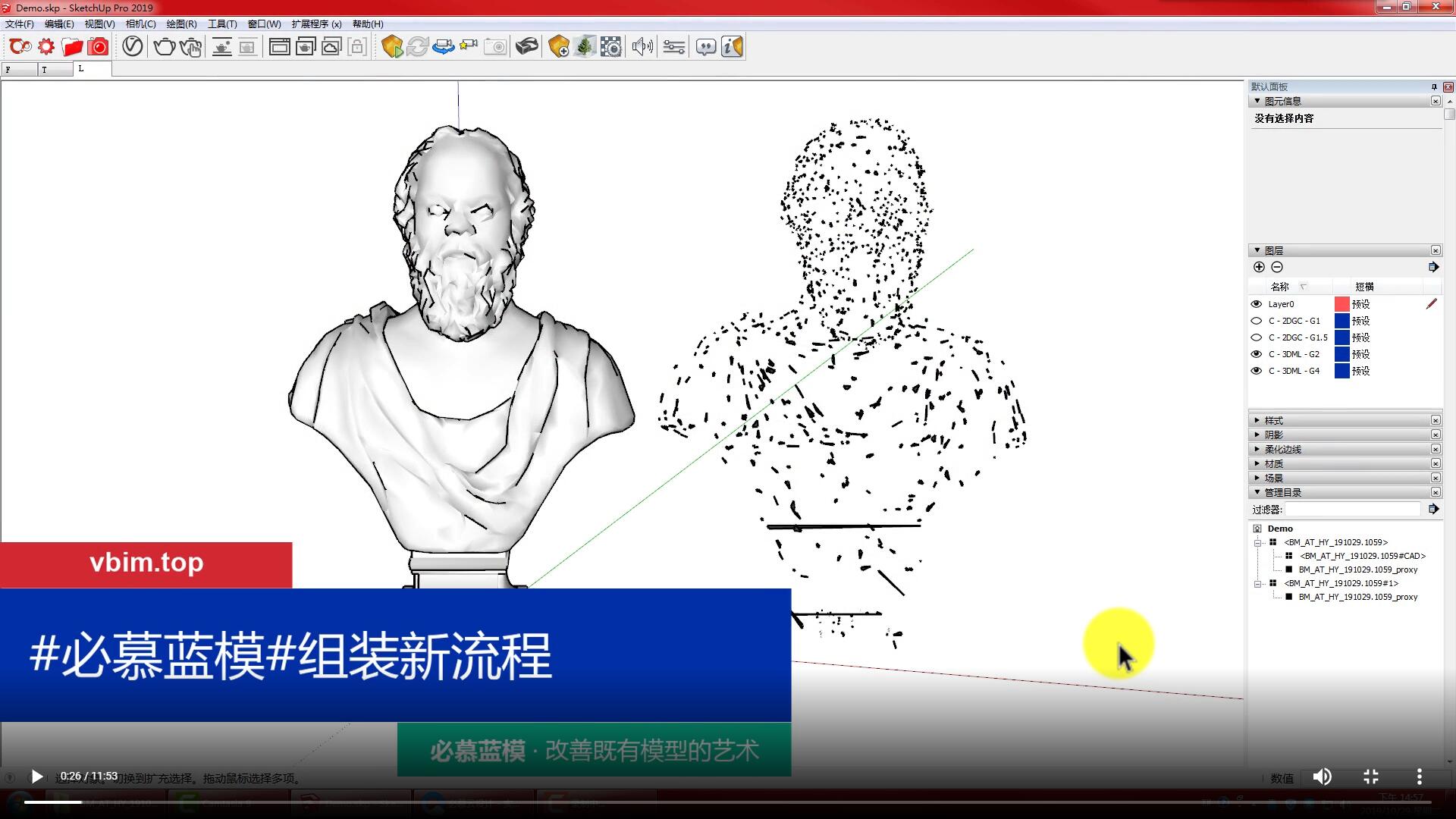Show the C - 2DGC - G1 layer
Screen dimensions: 1456x819
[x=1256, y=321]
